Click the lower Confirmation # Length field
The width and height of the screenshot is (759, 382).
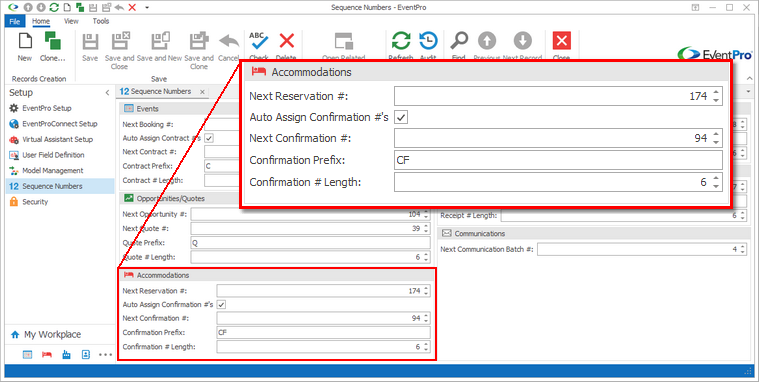point(323,347)
